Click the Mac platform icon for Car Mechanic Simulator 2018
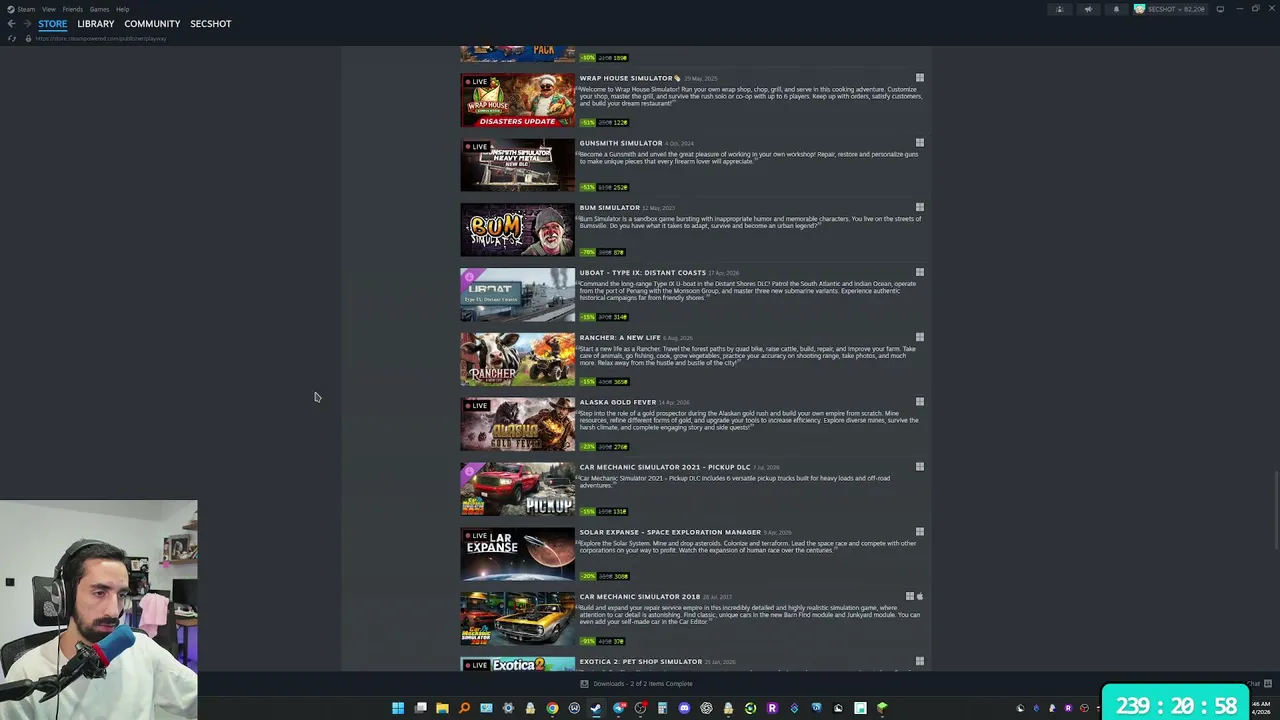Image resolution: width=1280 pixels, height=720 pixels. pyautogui.click(x=920, y=597)
